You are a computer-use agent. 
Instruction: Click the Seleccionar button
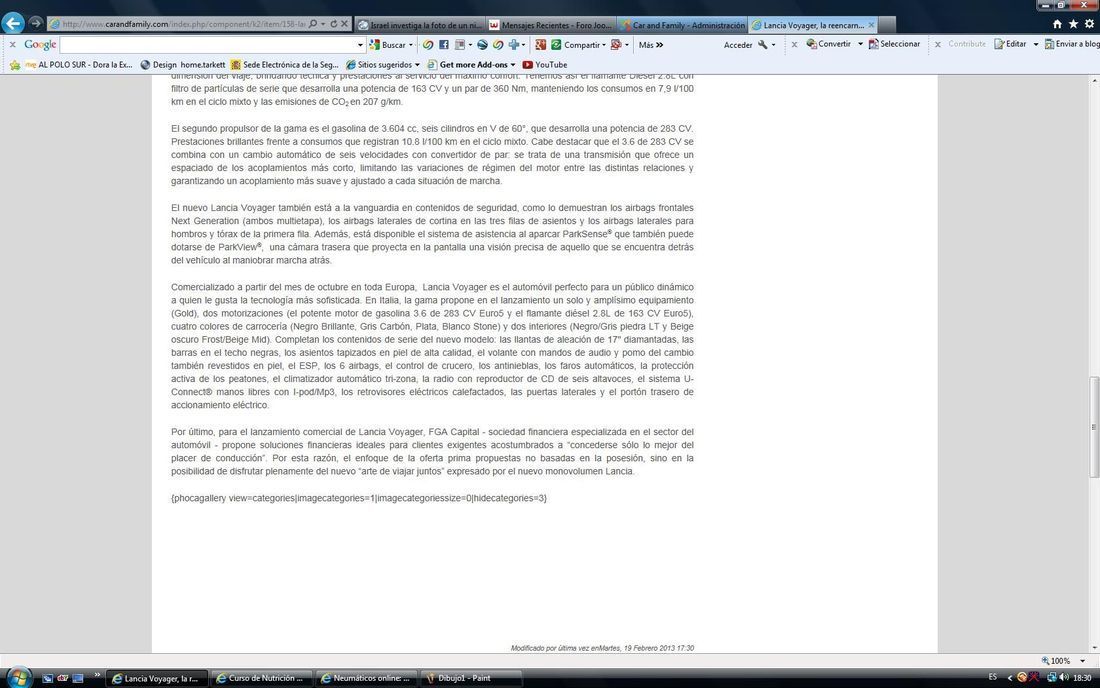tap(894, 44)
